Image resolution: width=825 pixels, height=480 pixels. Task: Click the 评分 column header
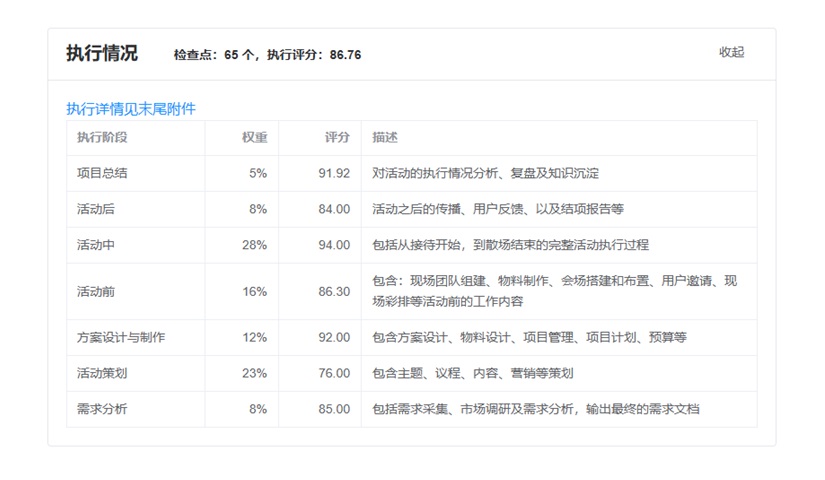(337, 137)
